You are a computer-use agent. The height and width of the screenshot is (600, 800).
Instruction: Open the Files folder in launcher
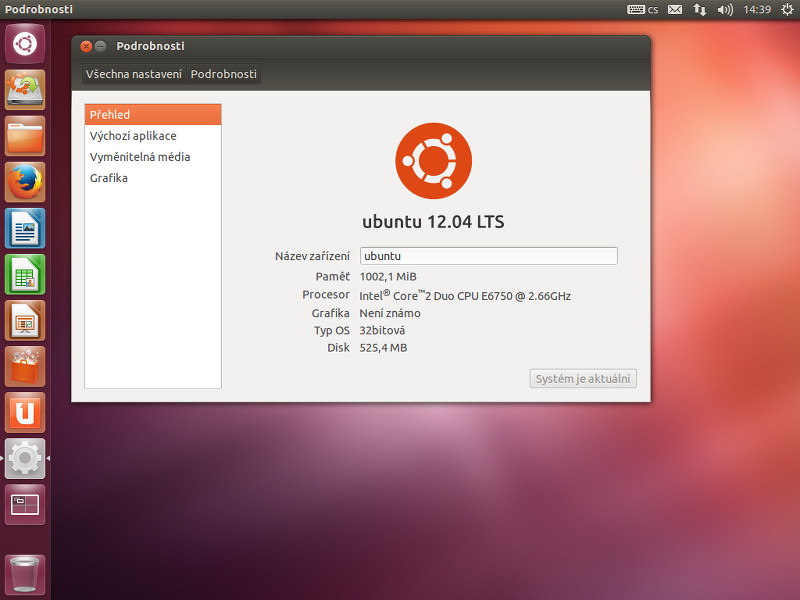click(25, 136)
